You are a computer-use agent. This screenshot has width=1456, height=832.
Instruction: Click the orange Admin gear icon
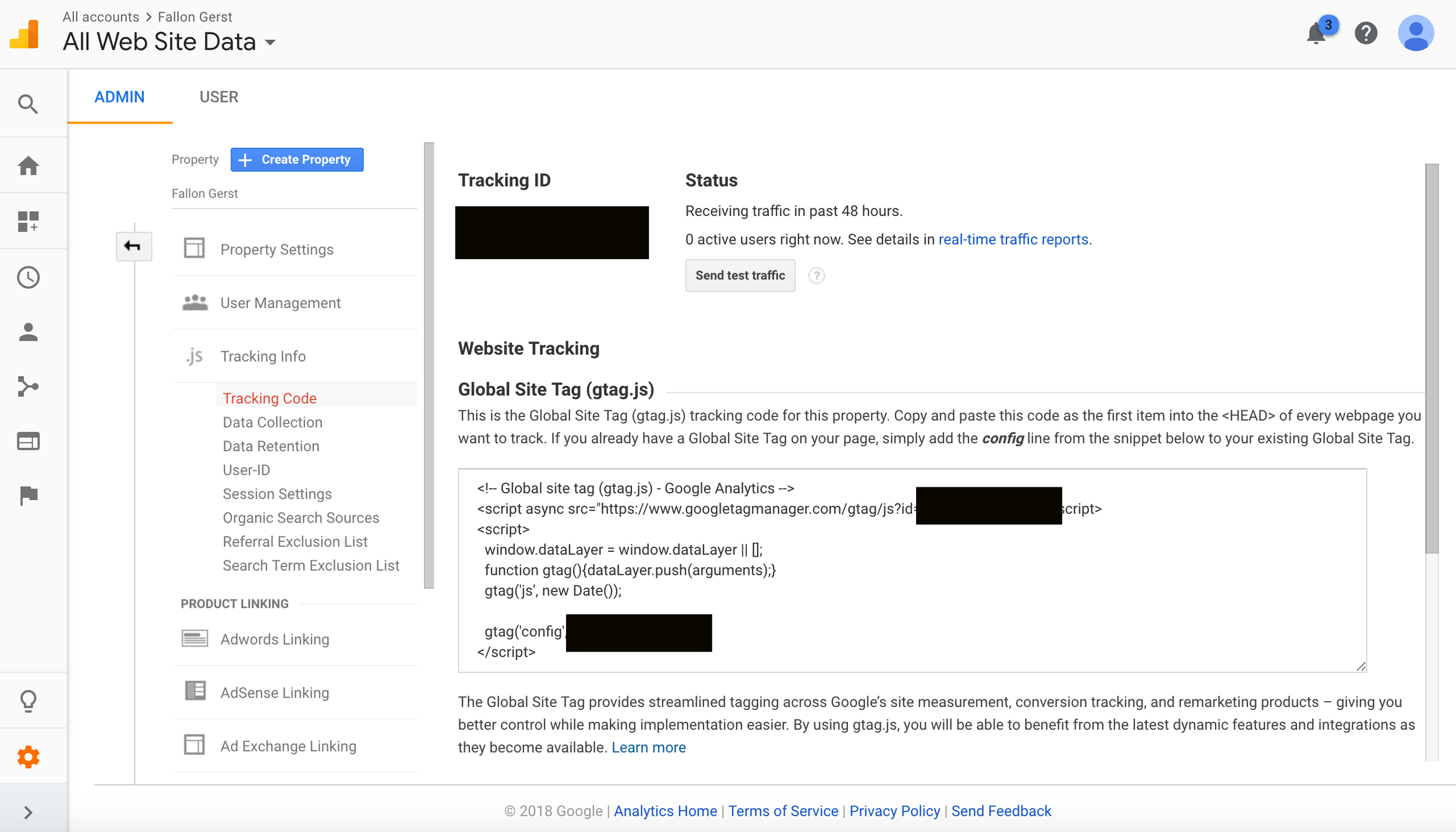pos(28,757)
